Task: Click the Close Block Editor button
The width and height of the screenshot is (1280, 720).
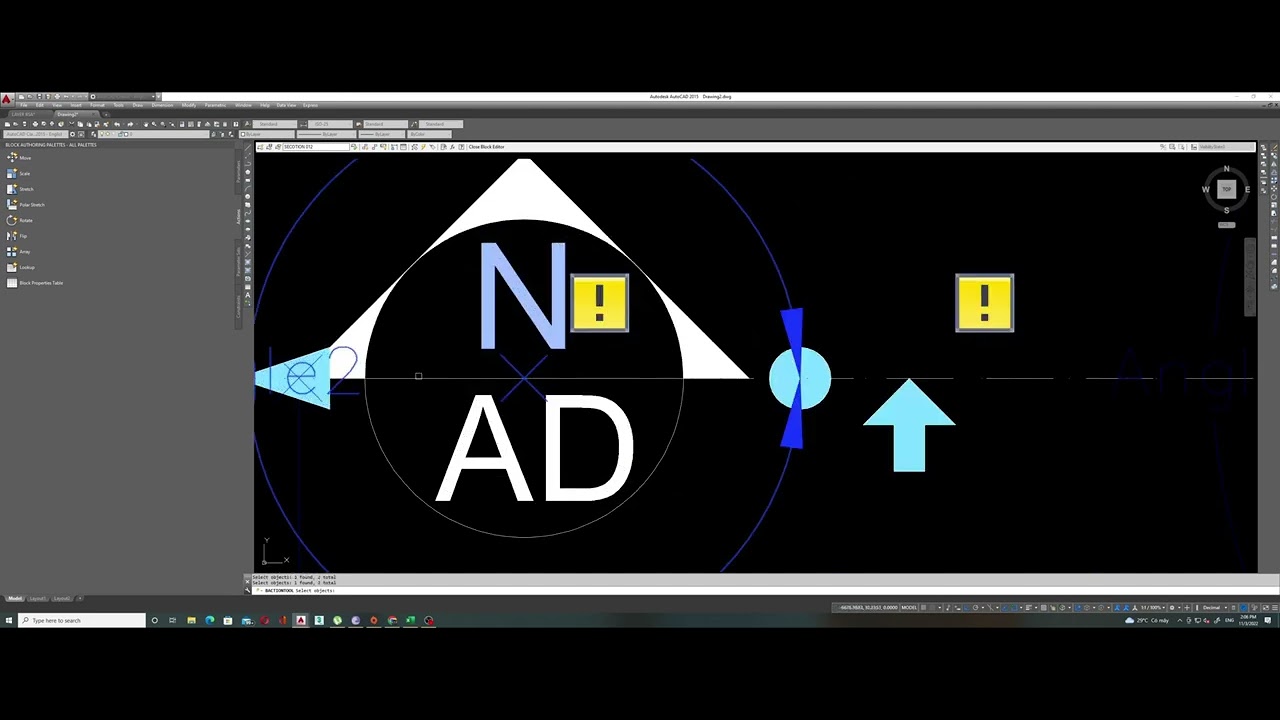Action: tap(488, 147)
